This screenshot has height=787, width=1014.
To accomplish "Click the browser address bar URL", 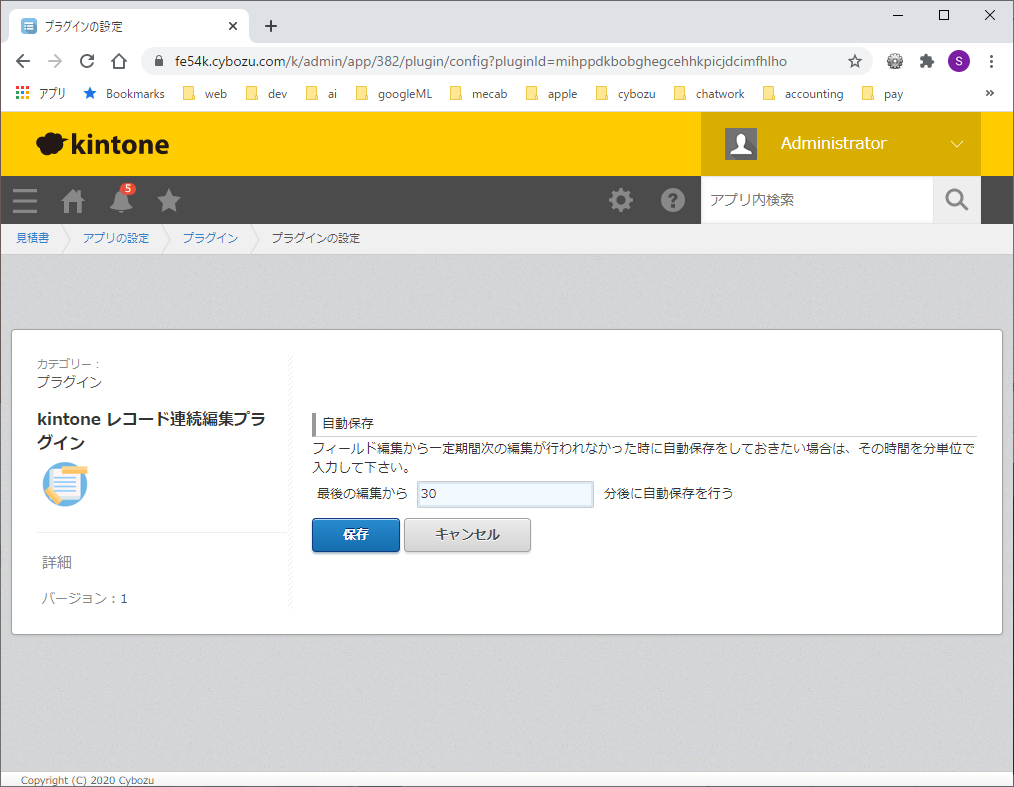I will (480, 61).
